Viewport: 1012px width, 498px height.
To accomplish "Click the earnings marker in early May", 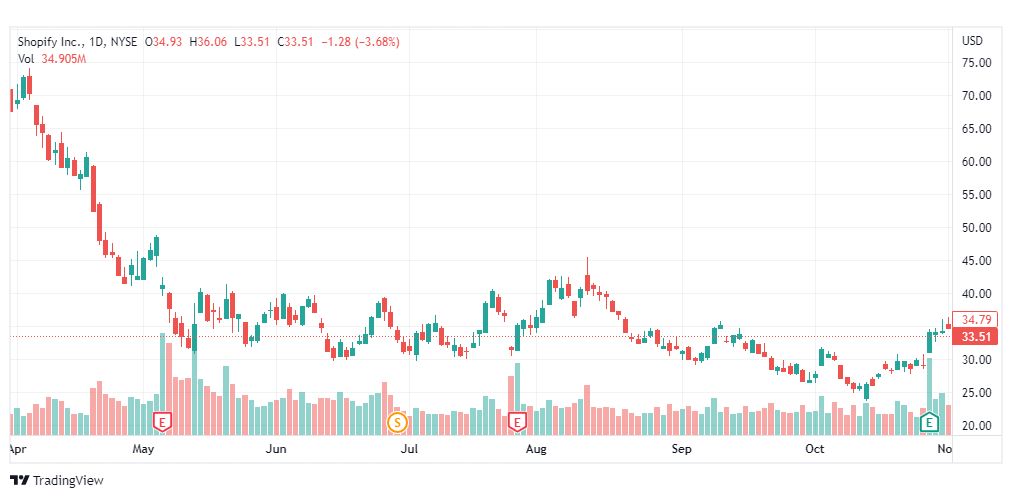I will click(163, 423).
